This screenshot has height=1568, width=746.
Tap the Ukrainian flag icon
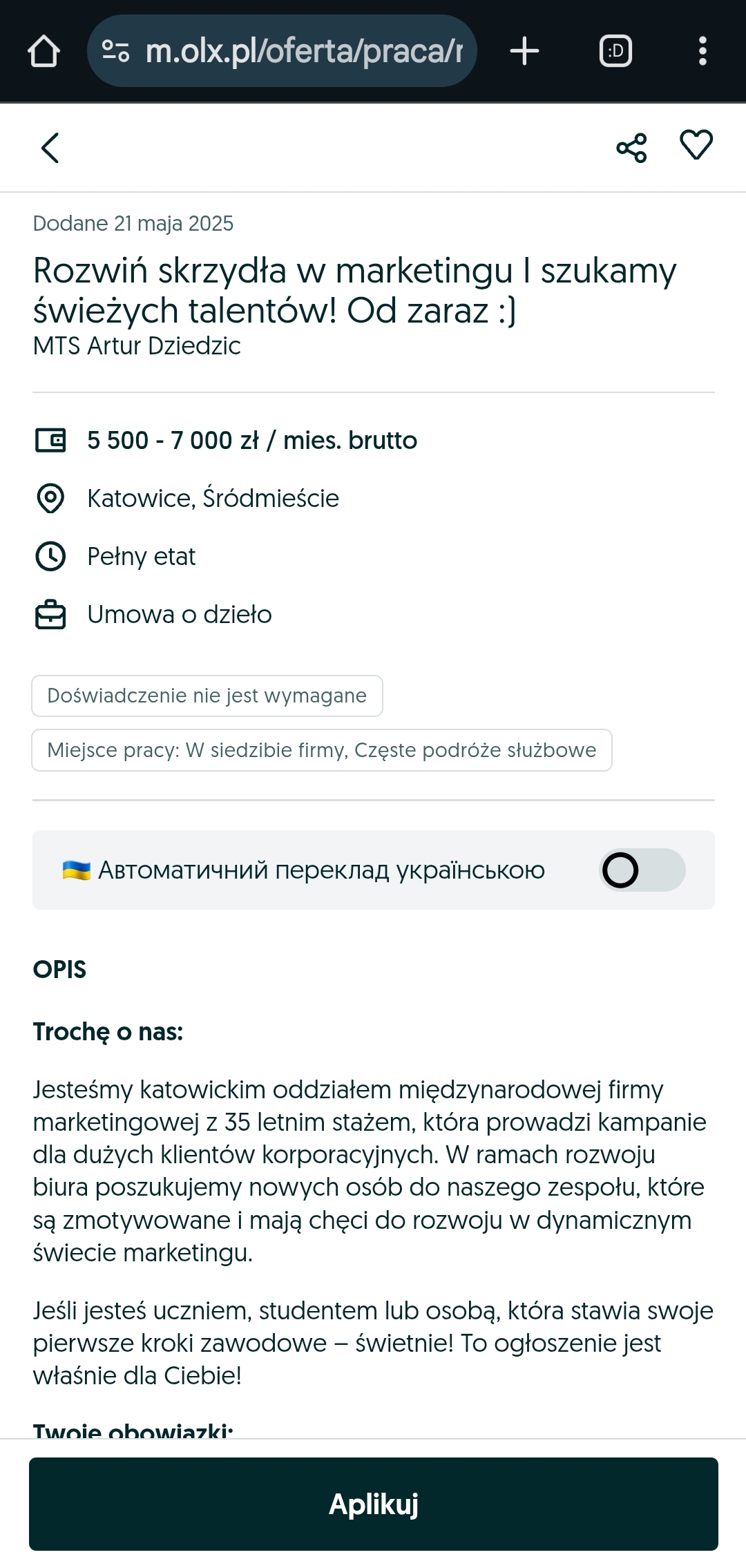click(x=76, y=870)
